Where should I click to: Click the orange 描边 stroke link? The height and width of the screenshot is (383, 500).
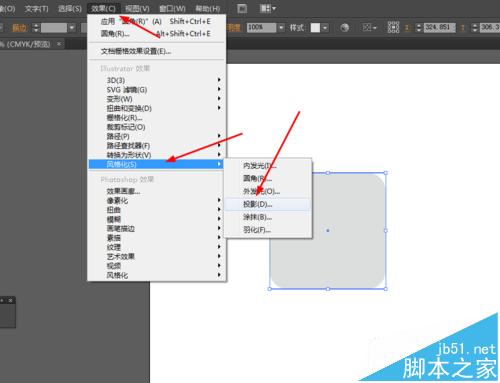tap(19, 28)
